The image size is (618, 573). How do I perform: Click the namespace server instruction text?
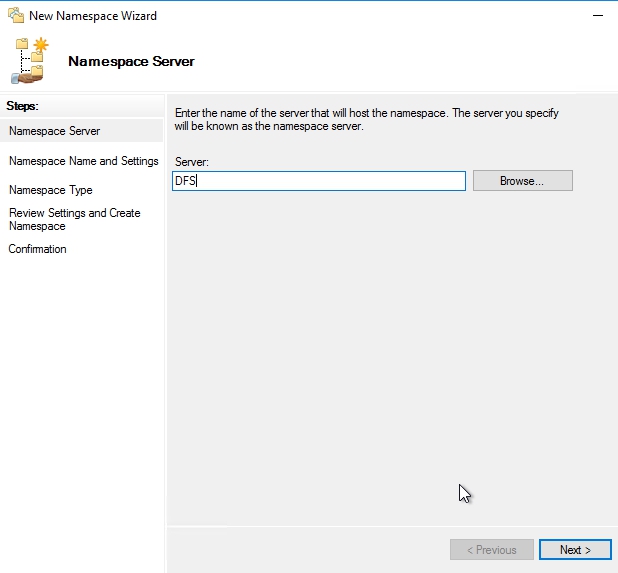(x=366, y=120)
